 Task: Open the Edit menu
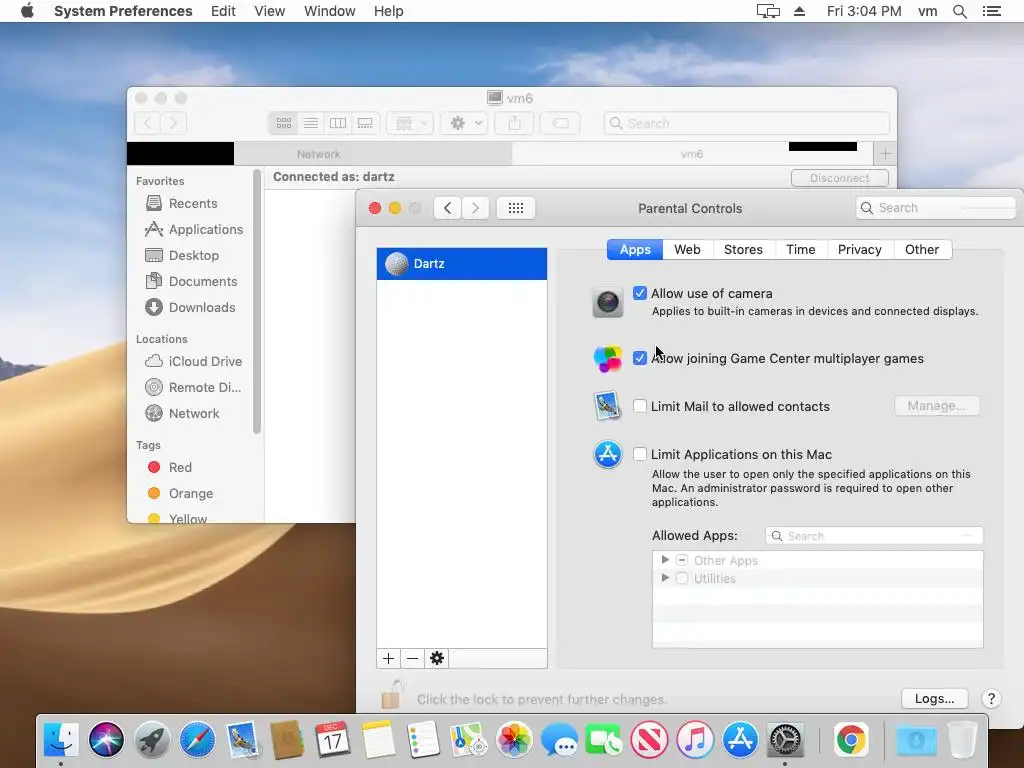click(223, 11)
